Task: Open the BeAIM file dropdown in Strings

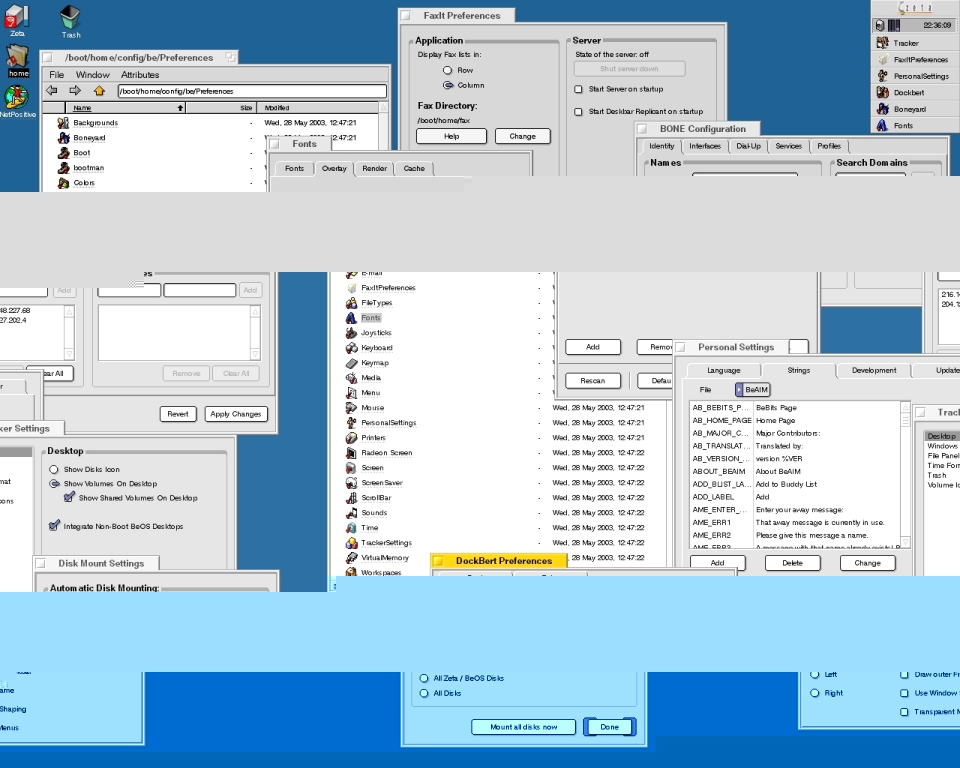Action: point(752,390)
